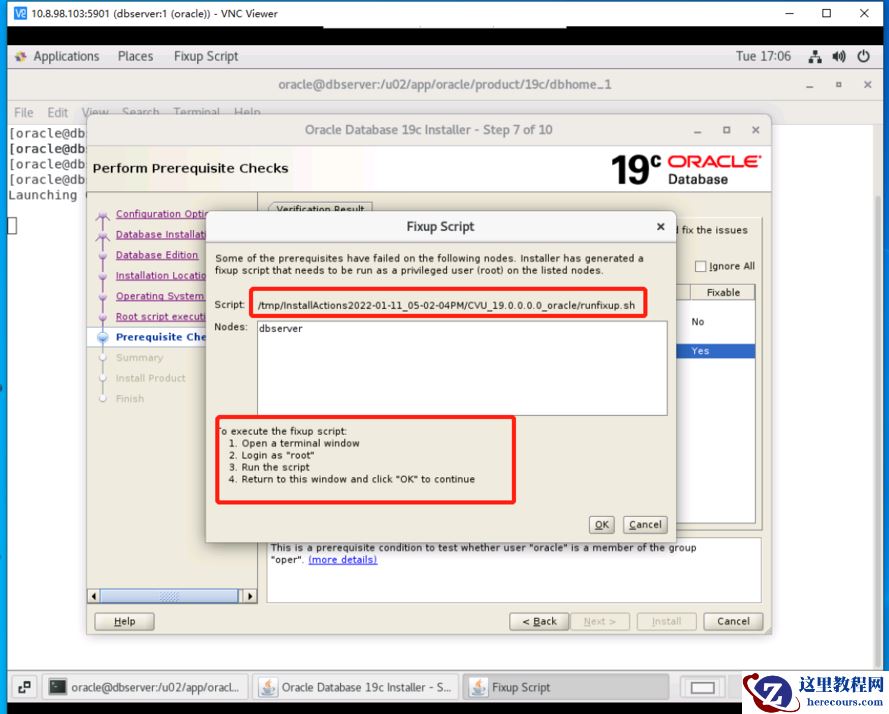Open the network status icon
The width and height of the screenshot is (889, 714).
pyautogui.click(x=815, y=57)
